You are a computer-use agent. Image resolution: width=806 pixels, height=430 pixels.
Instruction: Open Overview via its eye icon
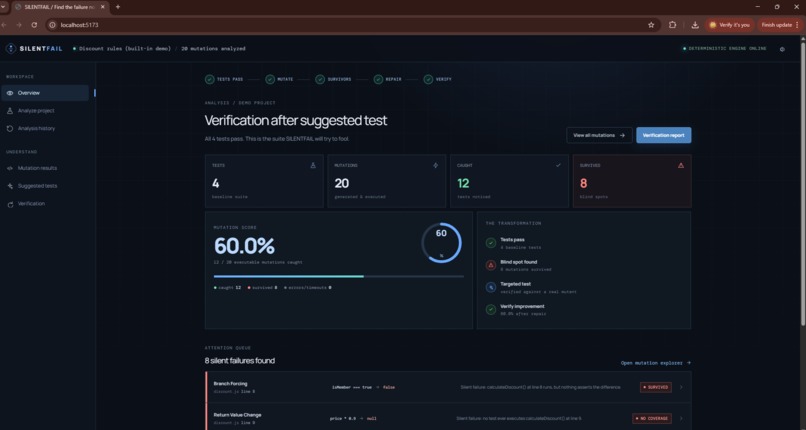coord(10,93)
